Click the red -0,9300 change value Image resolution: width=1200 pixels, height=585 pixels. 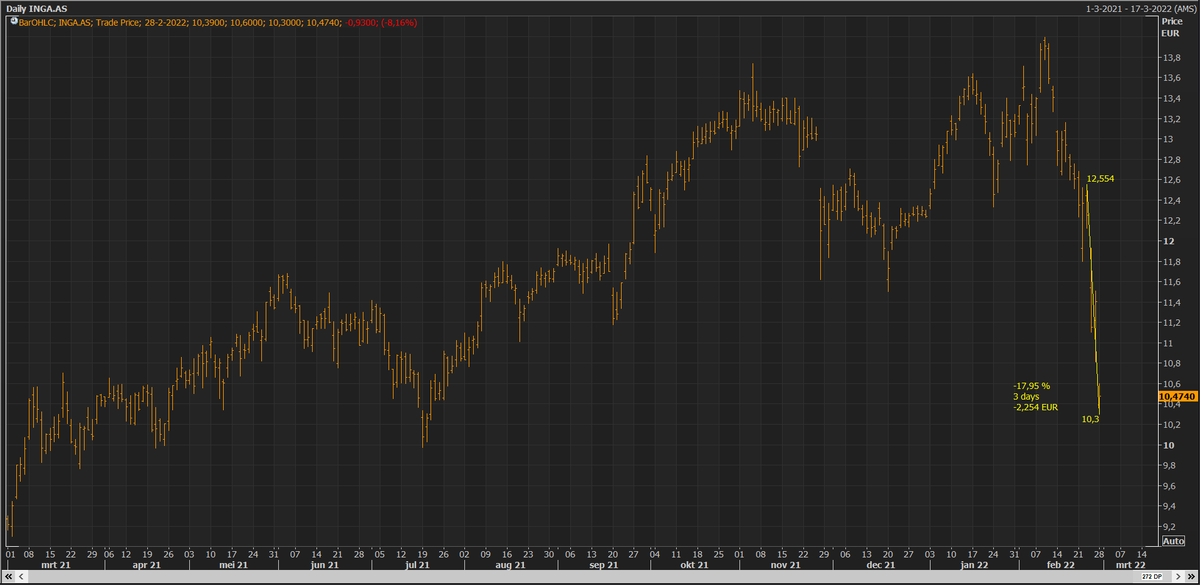pyautogui.click(x=360, y=21)
